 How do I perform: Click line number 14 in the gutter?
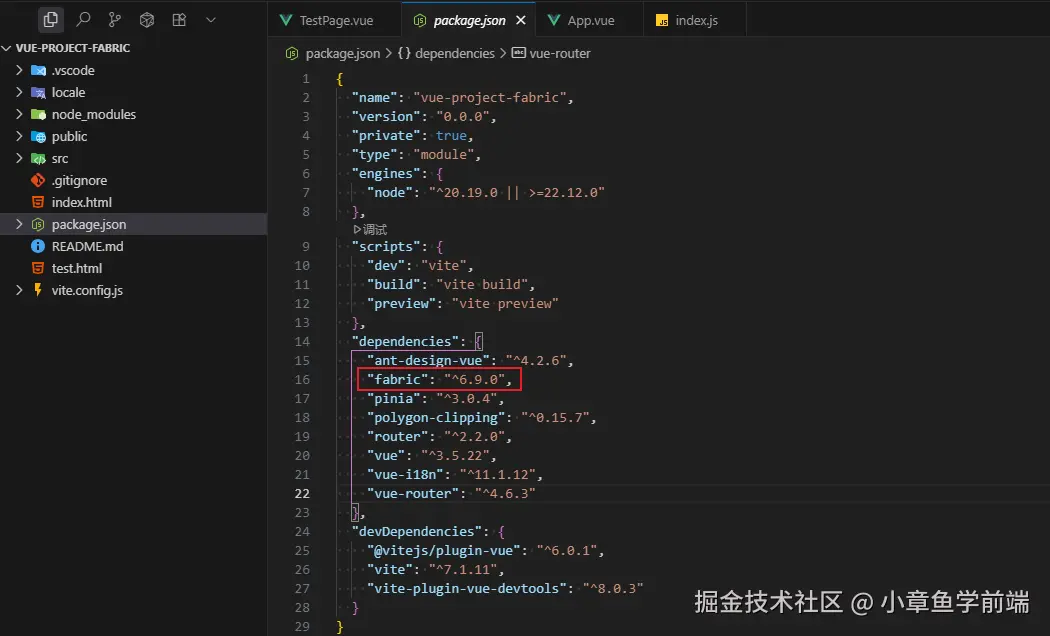coord(302,341)
